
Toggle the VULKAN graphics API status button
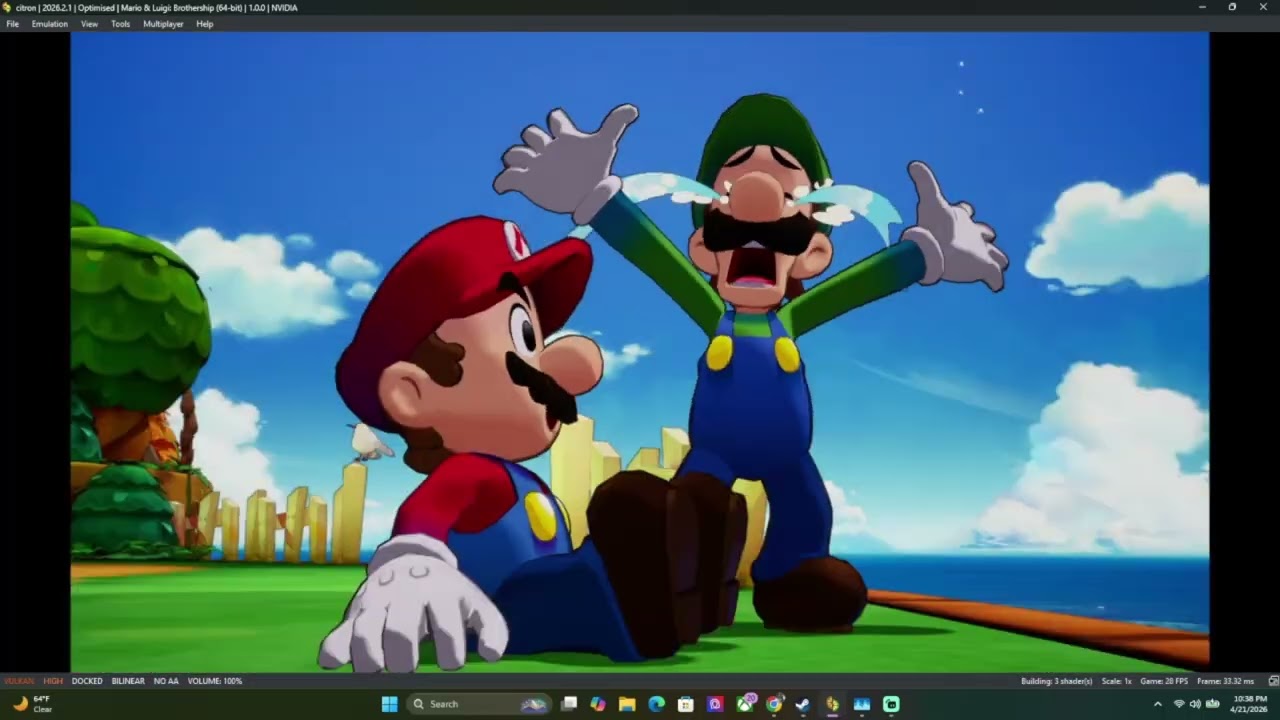[19, 681]
